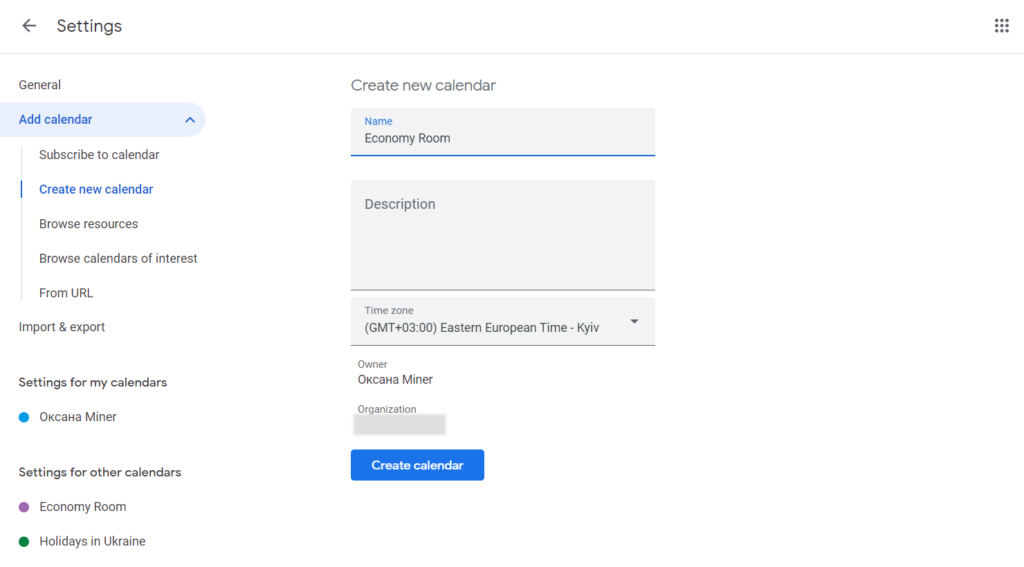Open Import & export settings
The image size is (1024, 567).
[61, 327]
